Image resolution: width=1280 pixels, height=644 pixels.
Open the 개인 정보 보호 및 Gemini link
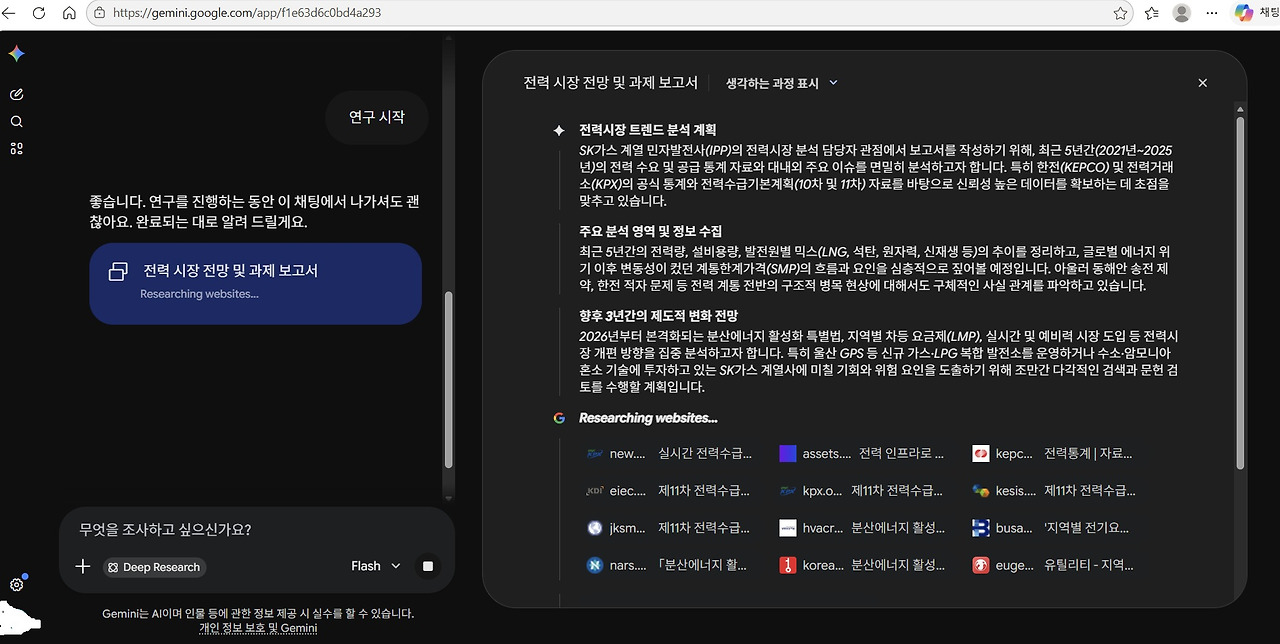pos(258,628)
